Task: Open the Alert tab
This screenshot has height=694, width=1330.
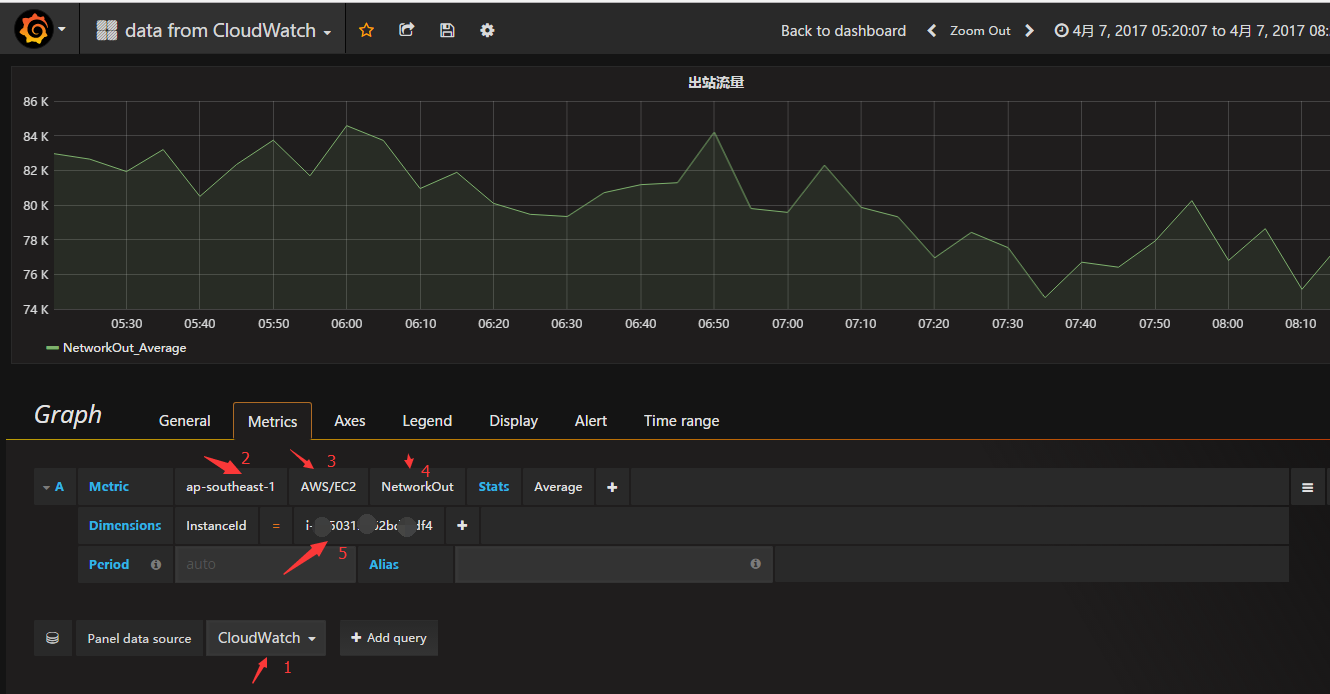Action: coord(590,421)
